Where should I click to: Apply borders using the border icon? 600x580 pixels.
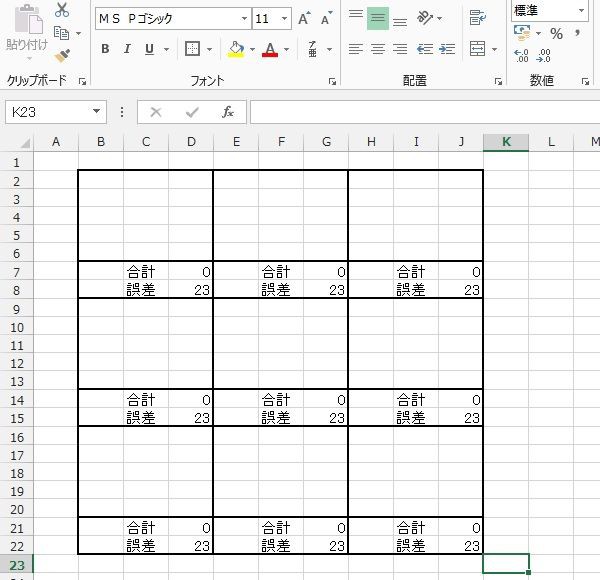(x=192, y=49)
